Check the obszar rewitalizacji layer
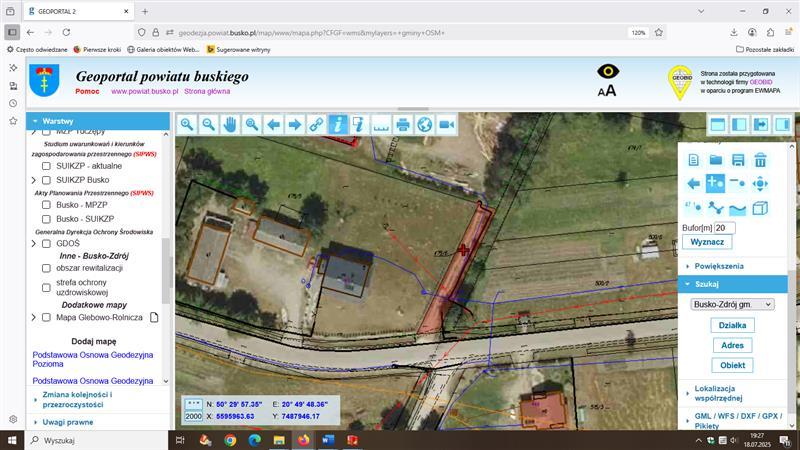 click(46, 268)
